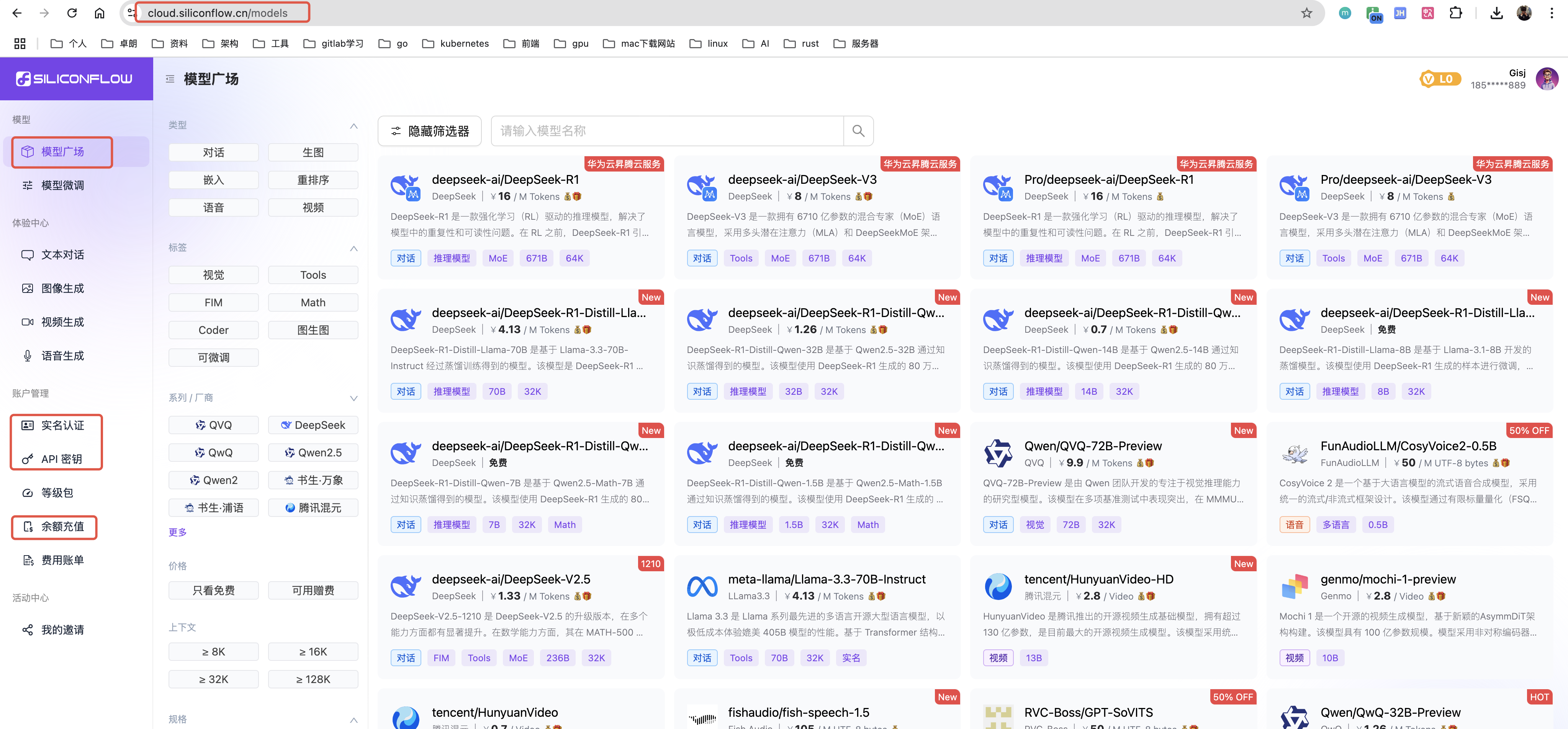
Task: Toggle the 只看免费 price filter
Action: pyautogui.click(x=213, y=590)
